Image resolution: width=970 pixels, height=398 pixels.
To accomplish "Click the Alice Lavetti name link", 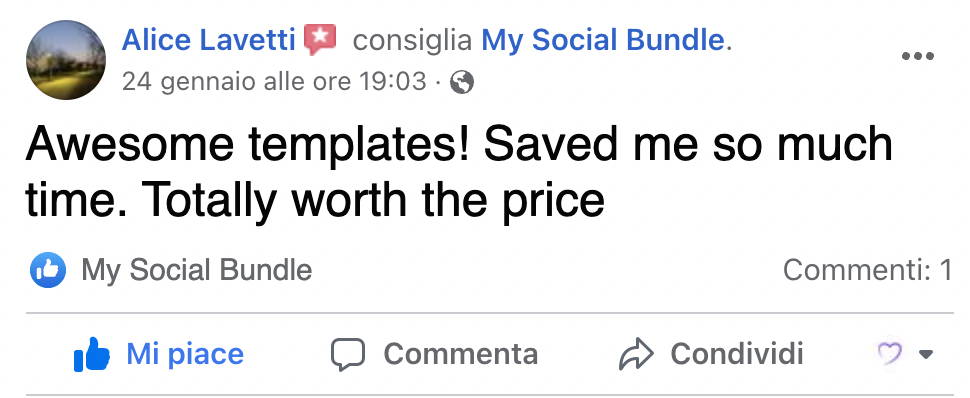I will pos(209,40).
